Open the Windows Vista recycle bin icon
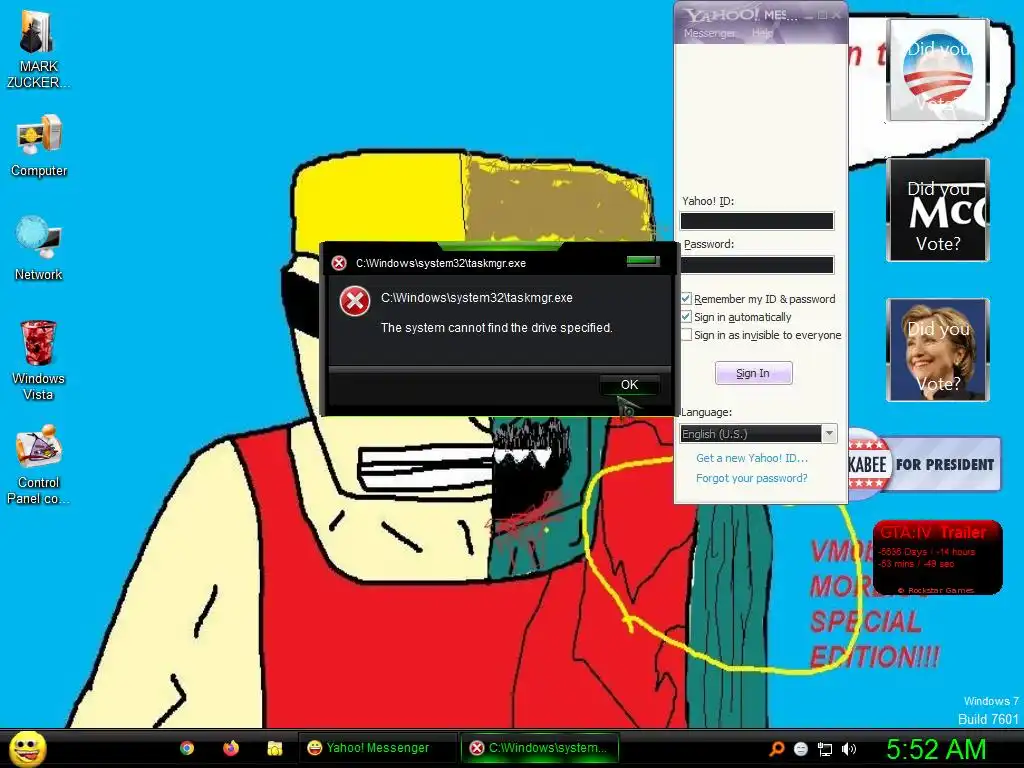Screen dimensions: 1024x768 point(38,360)
